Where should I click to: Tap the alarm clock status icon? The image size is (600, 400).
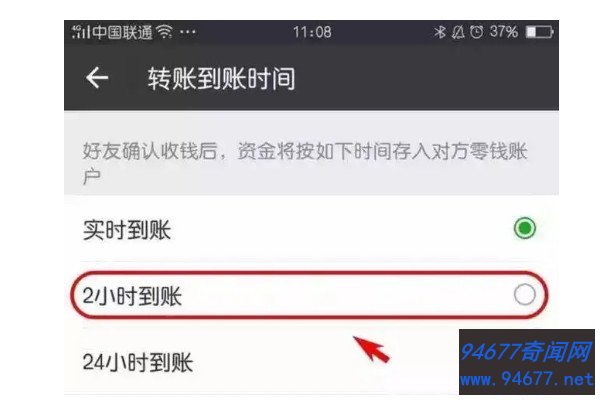point(476,32)
